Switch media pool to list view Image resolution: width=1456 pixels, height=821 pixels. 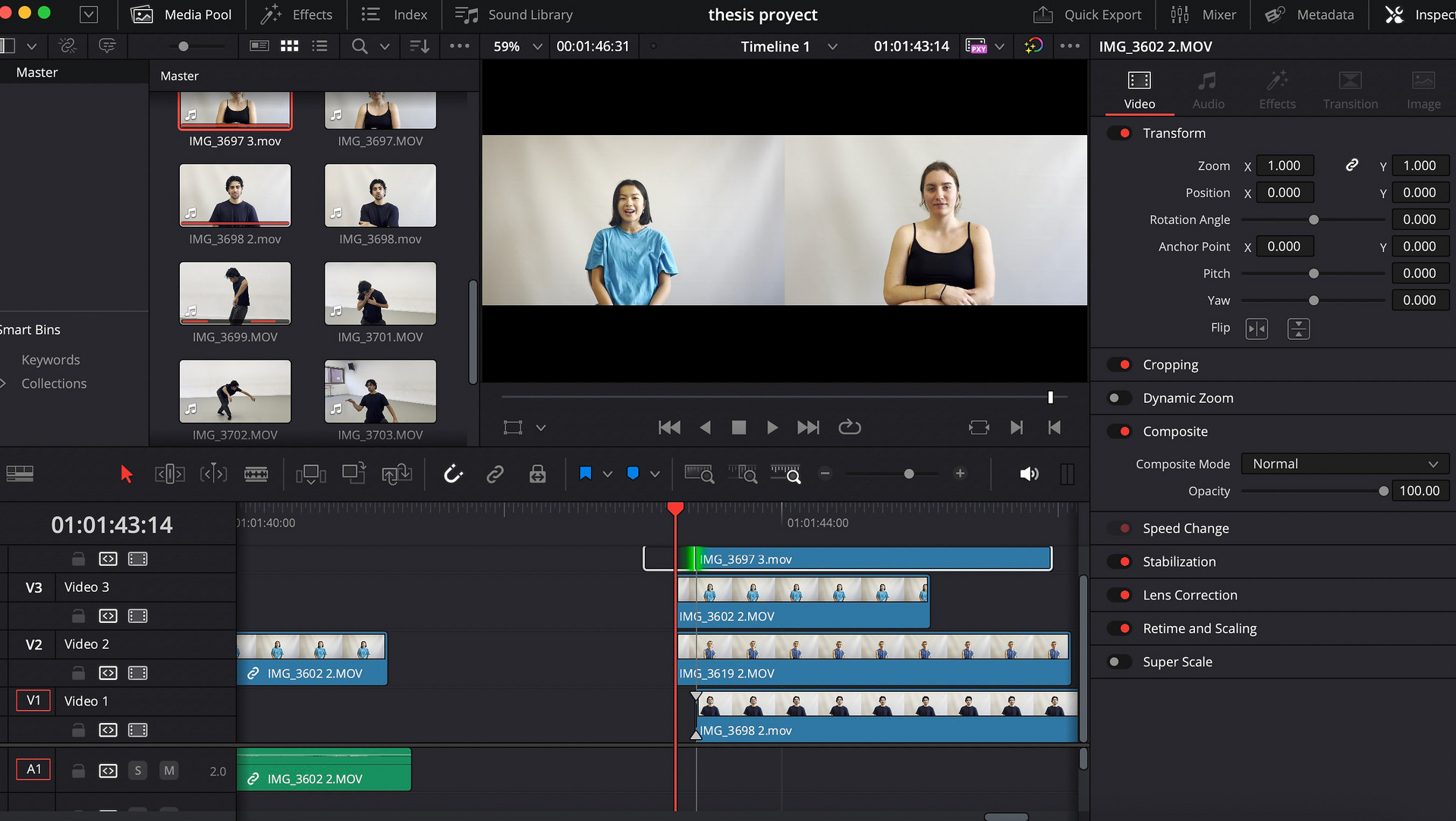tap(320, 46)
